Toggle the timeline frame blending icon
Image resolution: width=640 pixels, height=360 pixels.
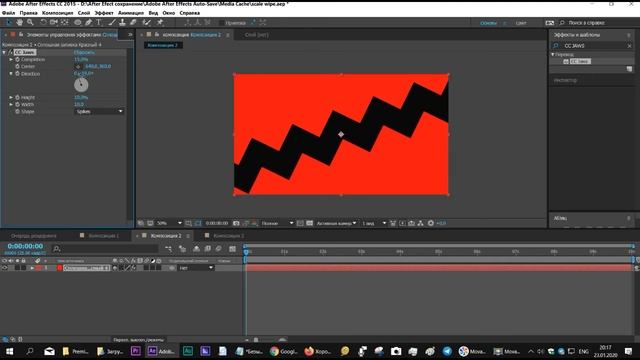pos(207,249)
